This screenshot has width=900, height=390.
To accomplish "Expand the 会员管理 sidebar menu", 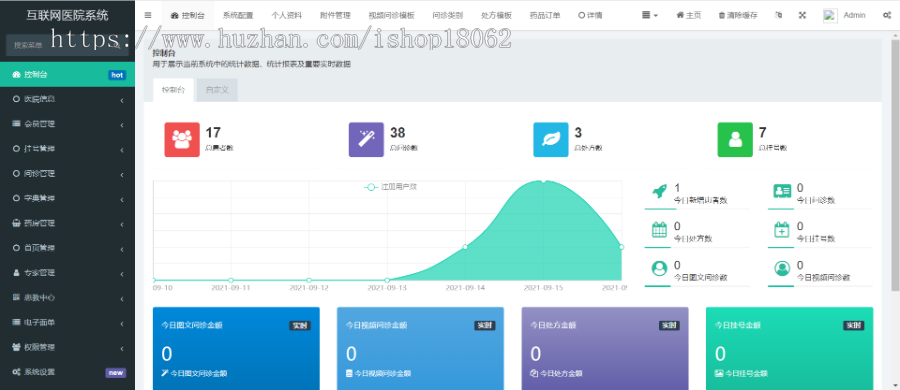I will (68, 123).
